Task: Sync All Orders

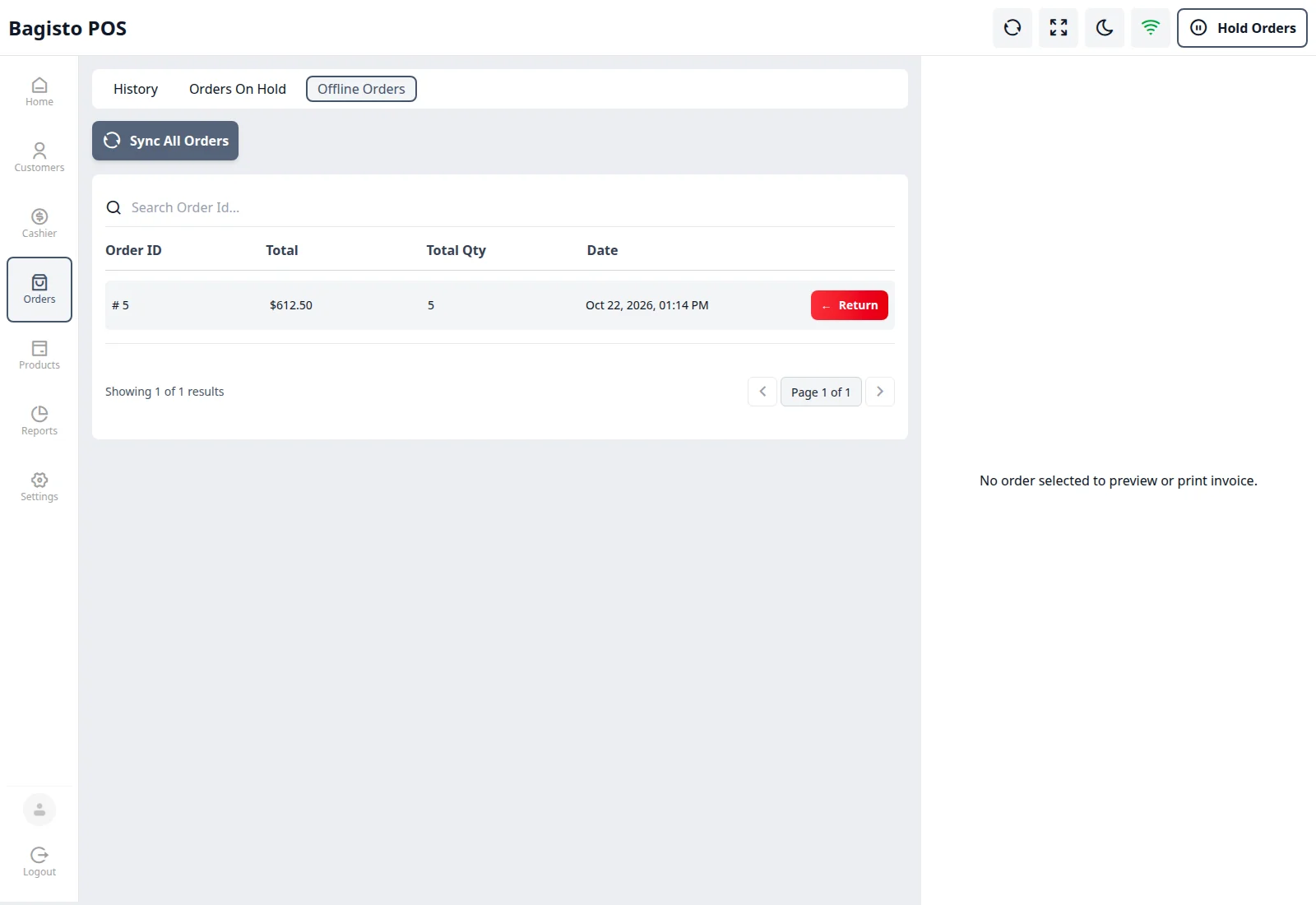Action: coord(165,141)
